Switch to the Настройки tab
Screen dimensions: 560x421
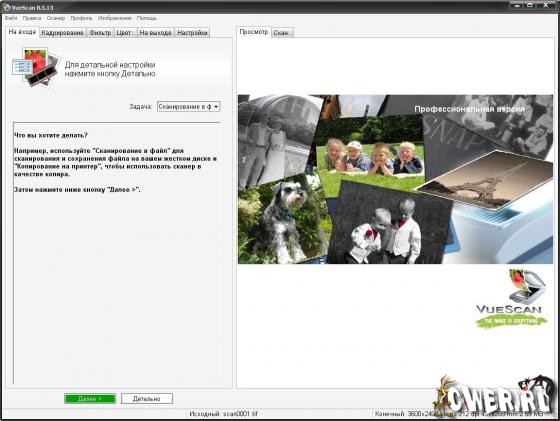tap(192, 32)
